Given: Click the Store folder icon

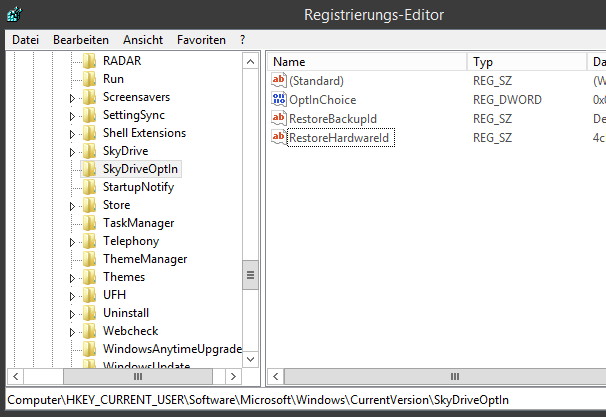Looking at the screenshot, I should point(90,205).
